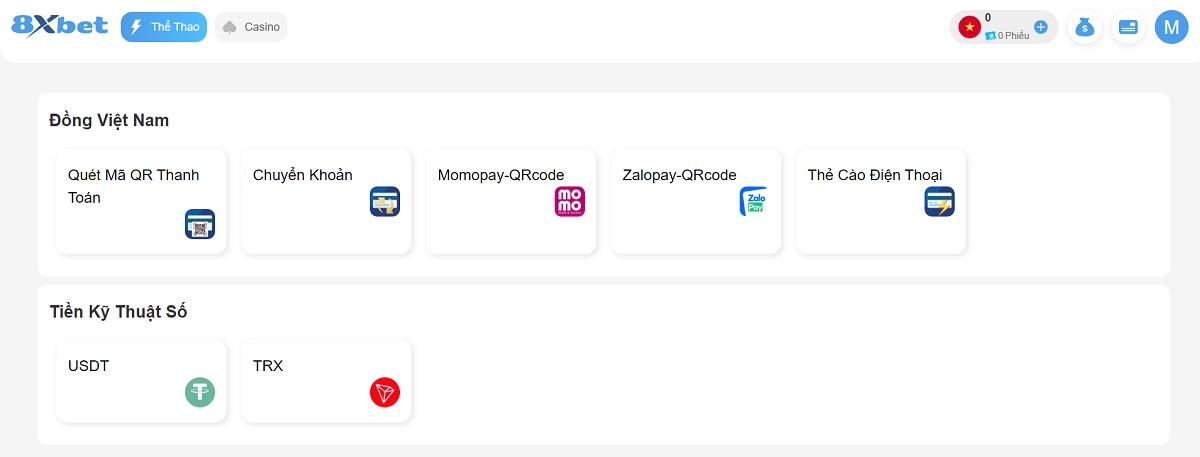Select Thẻ Cào Điện Thoại card

coord(881,201)
